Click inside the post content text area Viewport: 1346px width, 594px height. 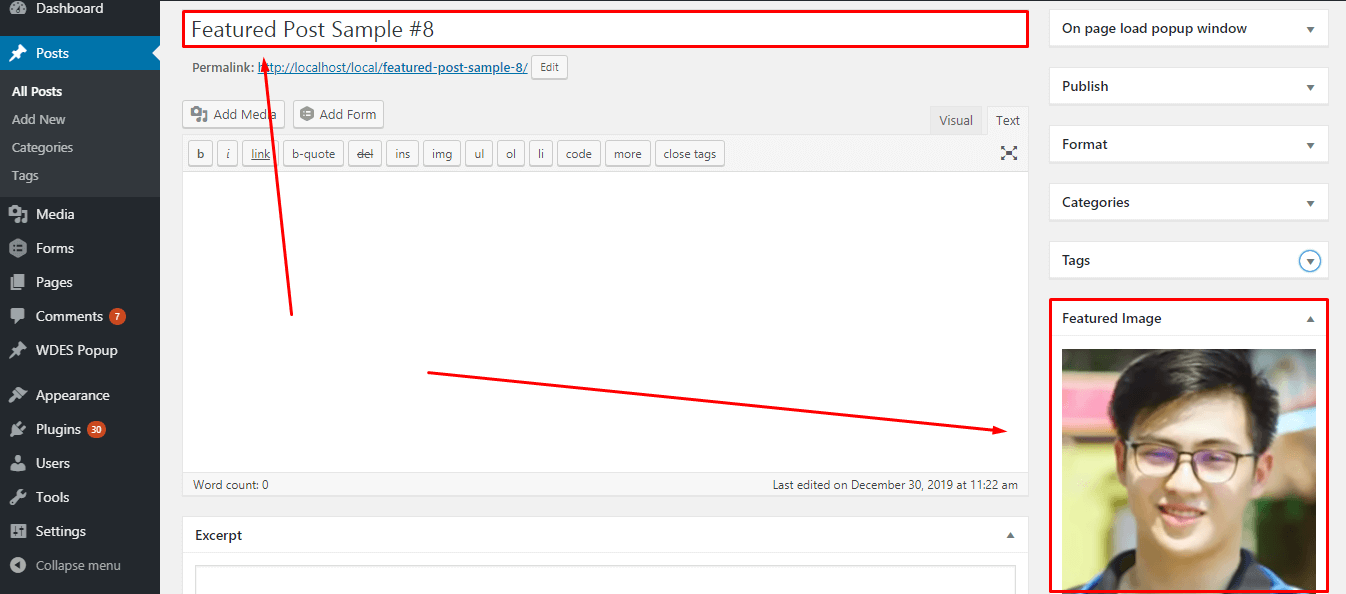click(x=605, y=322)
